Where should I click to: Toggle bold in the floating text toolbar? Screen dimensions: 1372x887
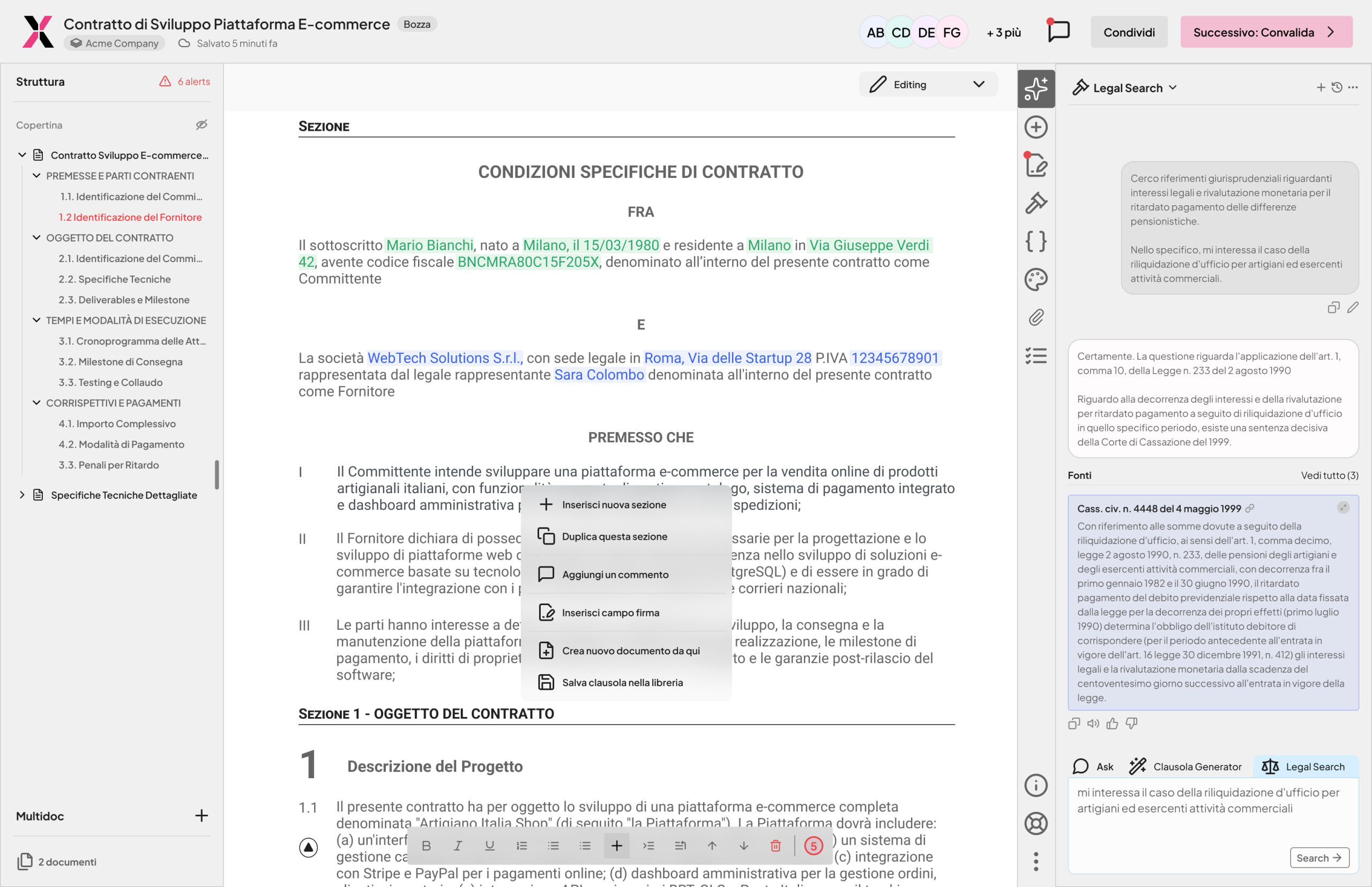(x=426, y=846)
